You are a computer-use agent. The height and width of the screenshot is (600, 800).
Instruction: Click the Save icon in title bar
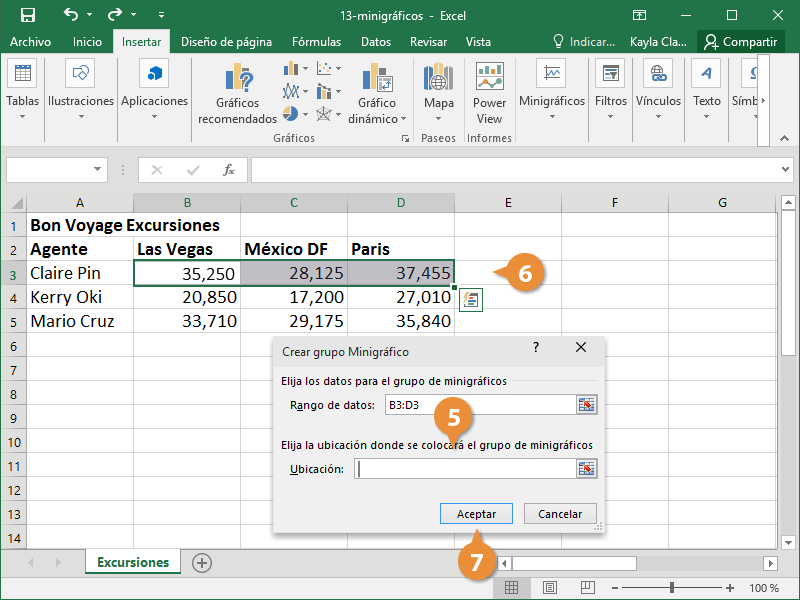point(27,15)
